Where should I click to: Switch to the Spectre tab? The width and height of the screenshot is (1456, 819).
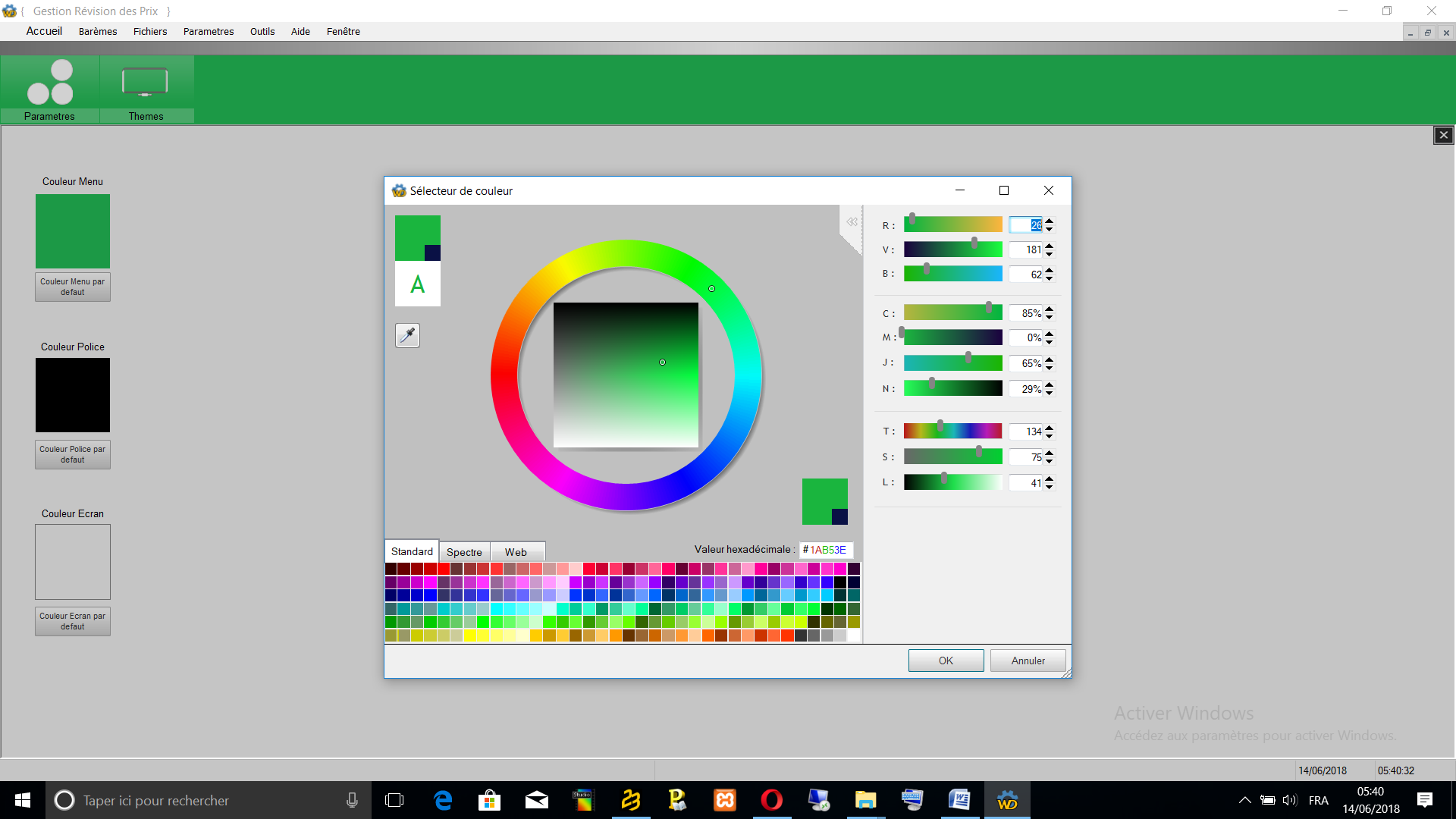point(464,552)
